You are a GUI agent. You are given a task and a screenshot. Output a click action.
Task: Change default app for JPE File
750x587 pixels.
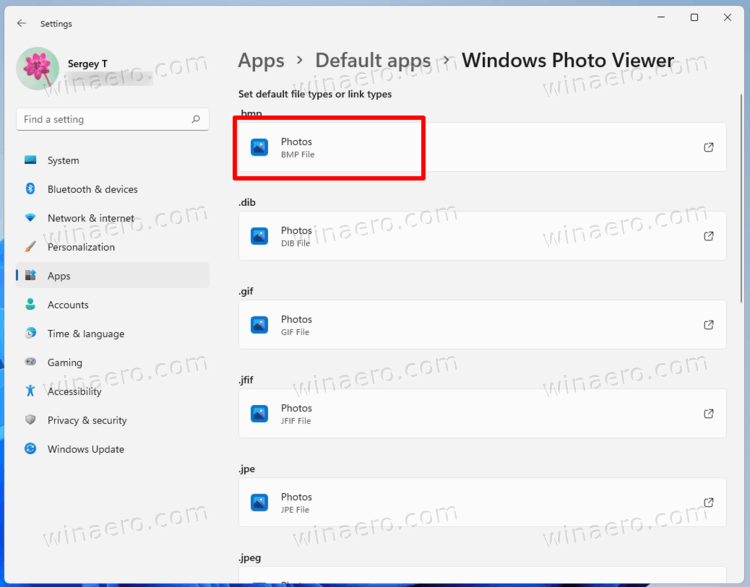click(x=482, y=502)
